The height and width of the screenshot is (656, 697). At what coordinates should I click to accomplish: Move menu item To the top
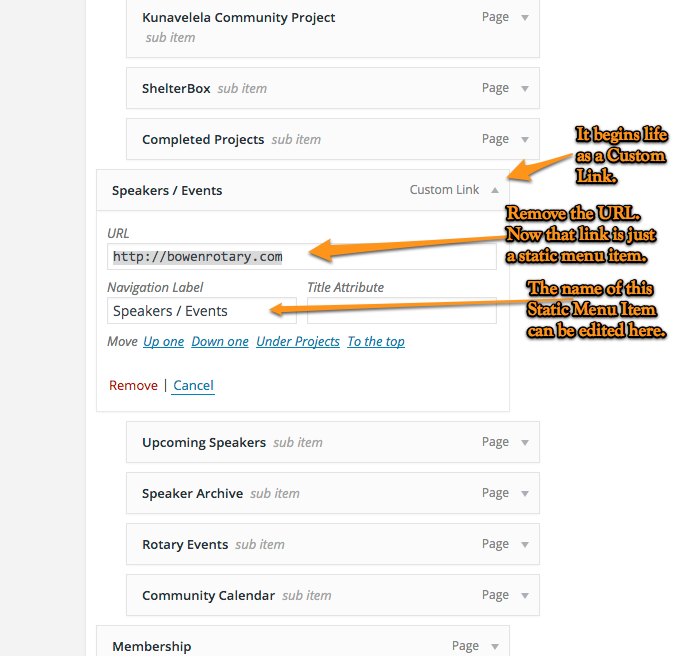coord(376,342)
